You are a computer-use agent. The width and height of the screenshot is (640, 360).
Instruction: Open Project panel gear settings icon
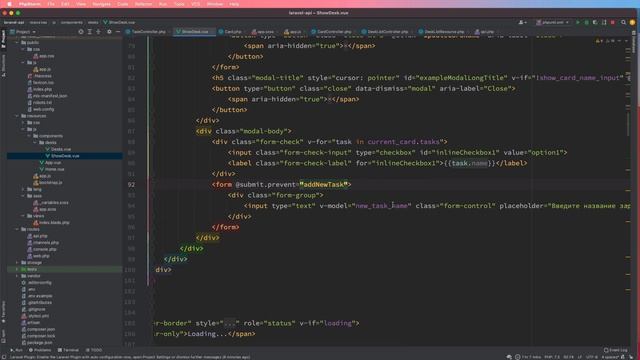(109, 31)
